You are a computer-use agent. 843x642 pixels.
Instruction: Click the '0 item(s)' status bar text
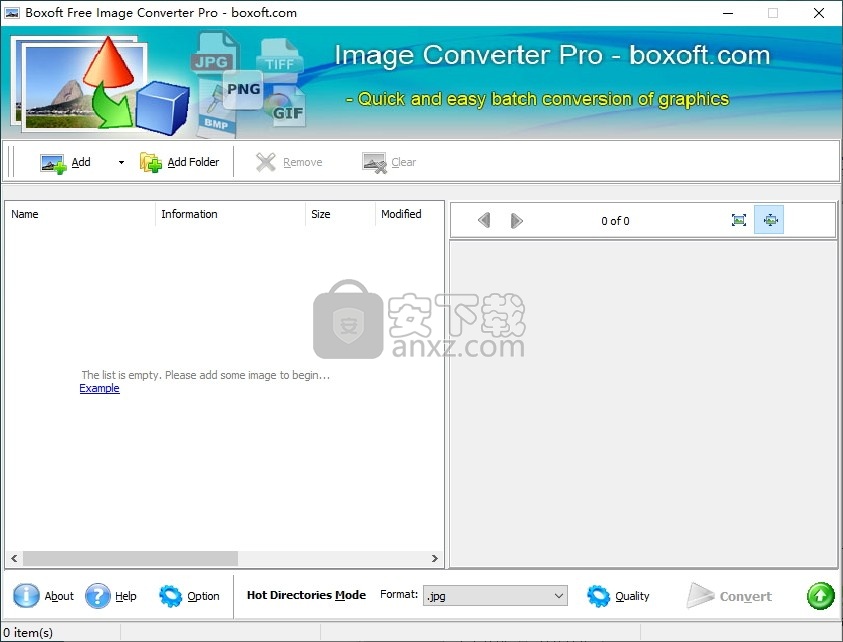(28, 633)
